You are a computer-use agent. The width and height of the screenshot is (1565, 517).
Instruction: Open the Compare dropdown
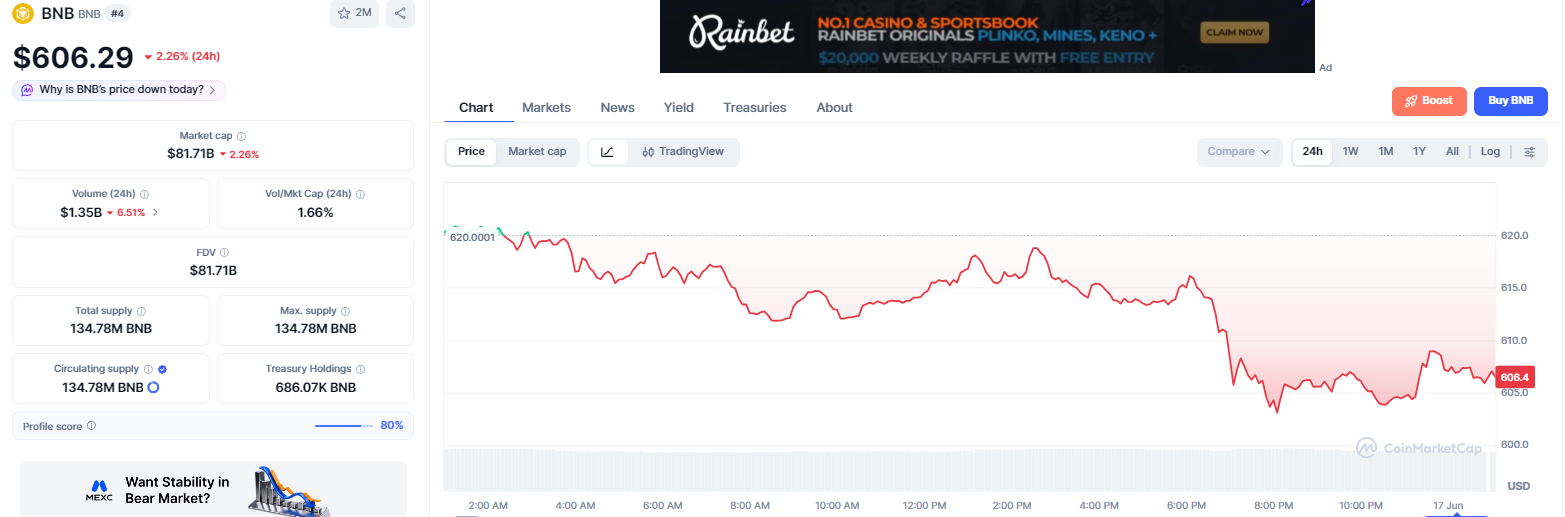1239,152
